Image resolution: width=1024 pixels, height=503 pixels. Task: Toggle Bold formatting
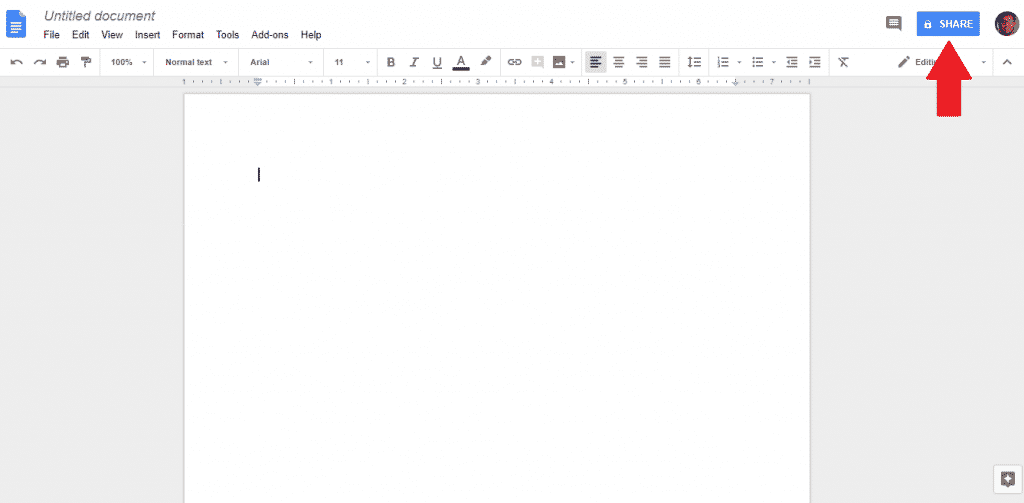(x=391, y=62)
